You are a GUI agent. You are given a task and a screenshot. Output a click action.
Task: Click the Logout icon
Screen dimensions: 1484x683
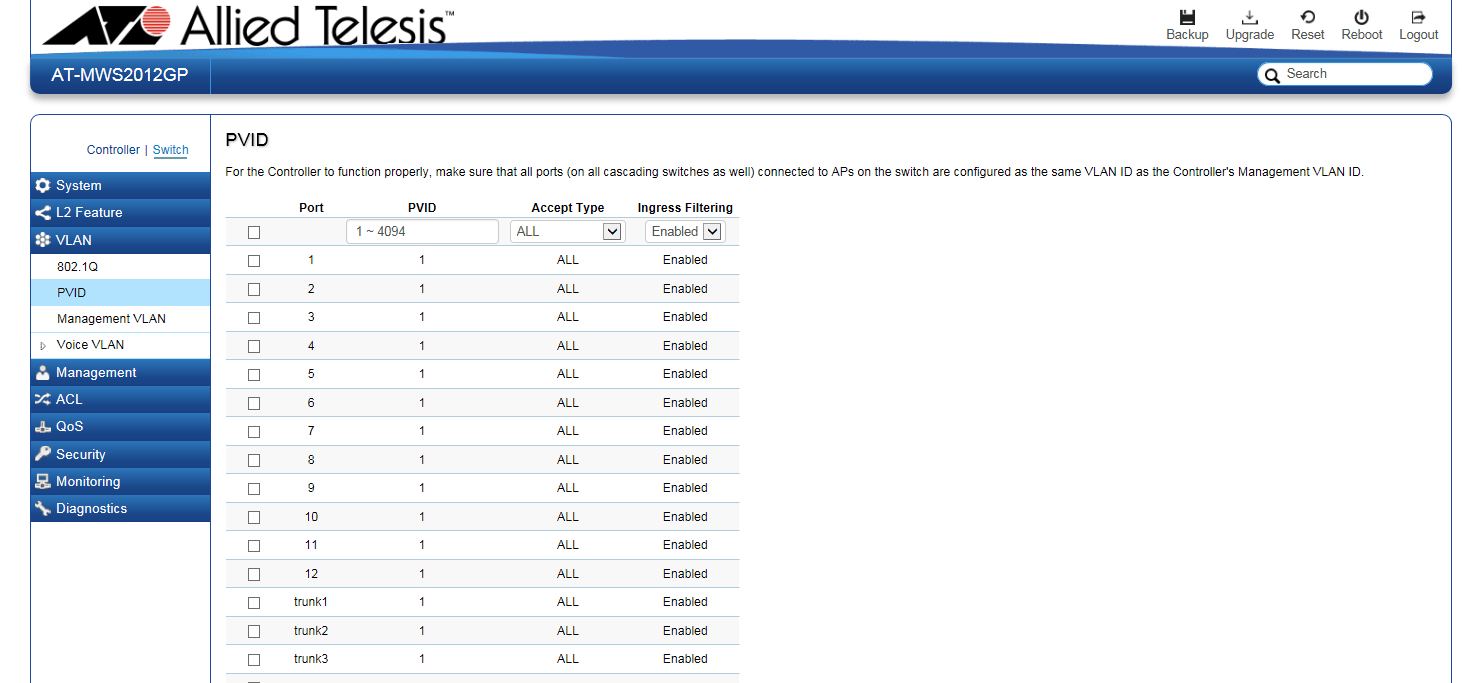[x=1418, y=17]
